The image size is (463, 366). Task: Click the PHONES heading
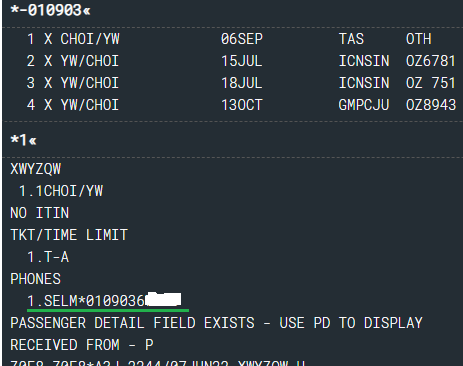tap(35, 279)
